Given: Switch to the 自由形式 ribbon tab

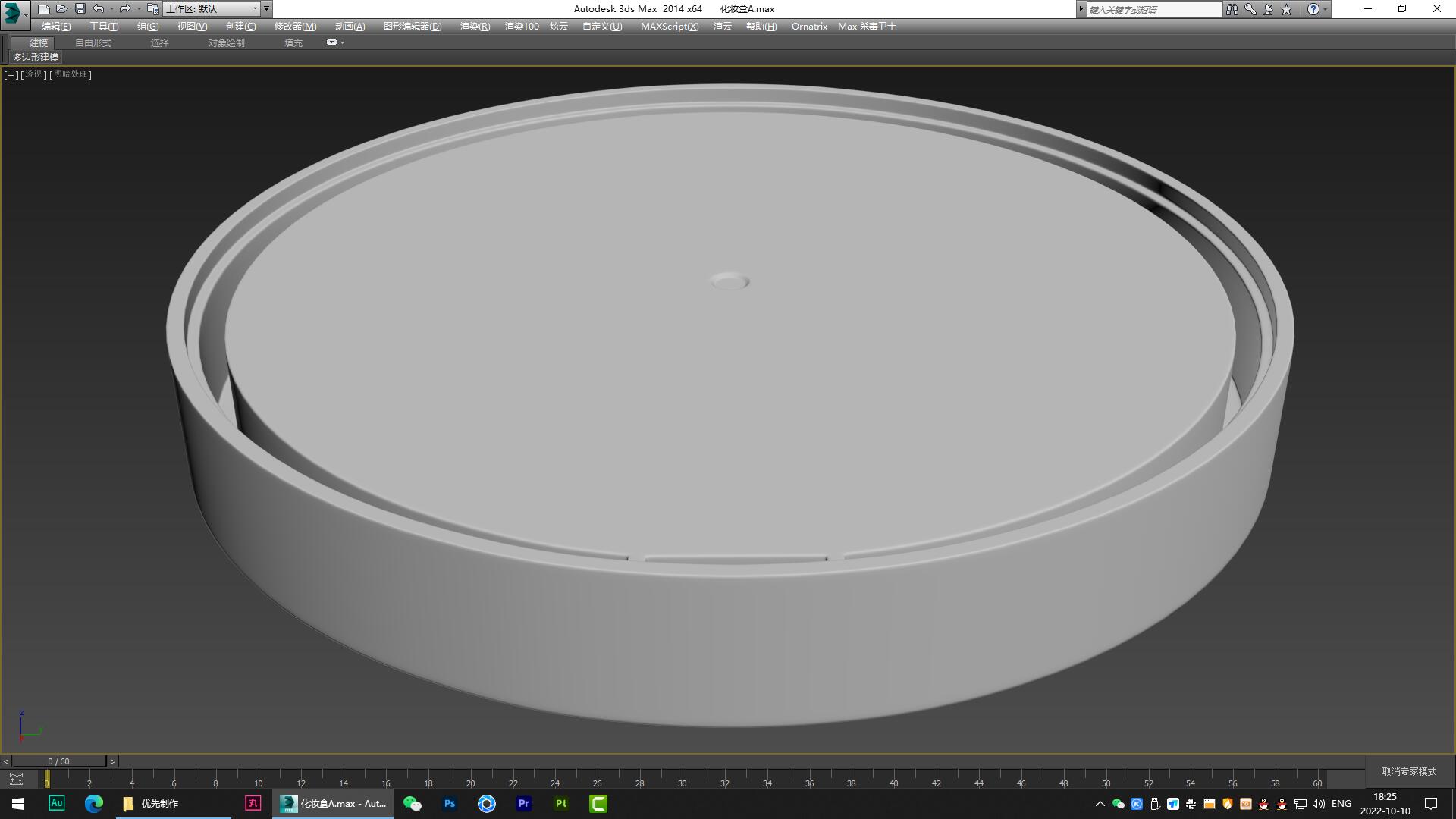Looking at the screenshot, I should point(93,42).
